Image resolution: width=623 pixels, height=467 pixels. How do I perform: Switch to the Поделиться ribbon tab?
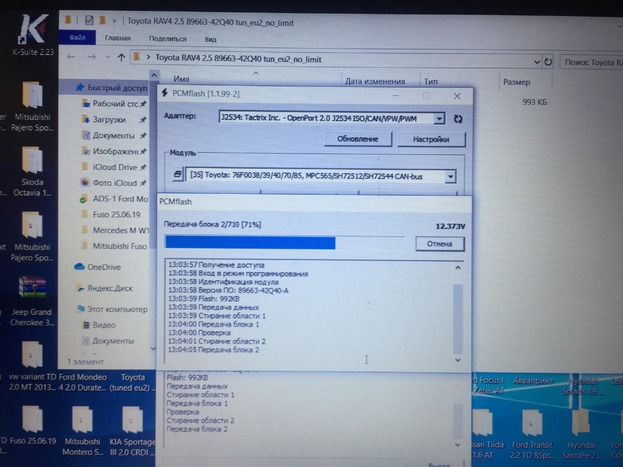click(x=168, y=38)
